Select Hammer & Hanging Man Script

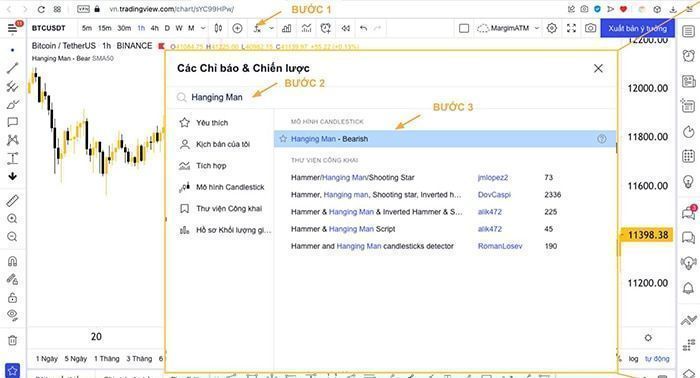343,229
